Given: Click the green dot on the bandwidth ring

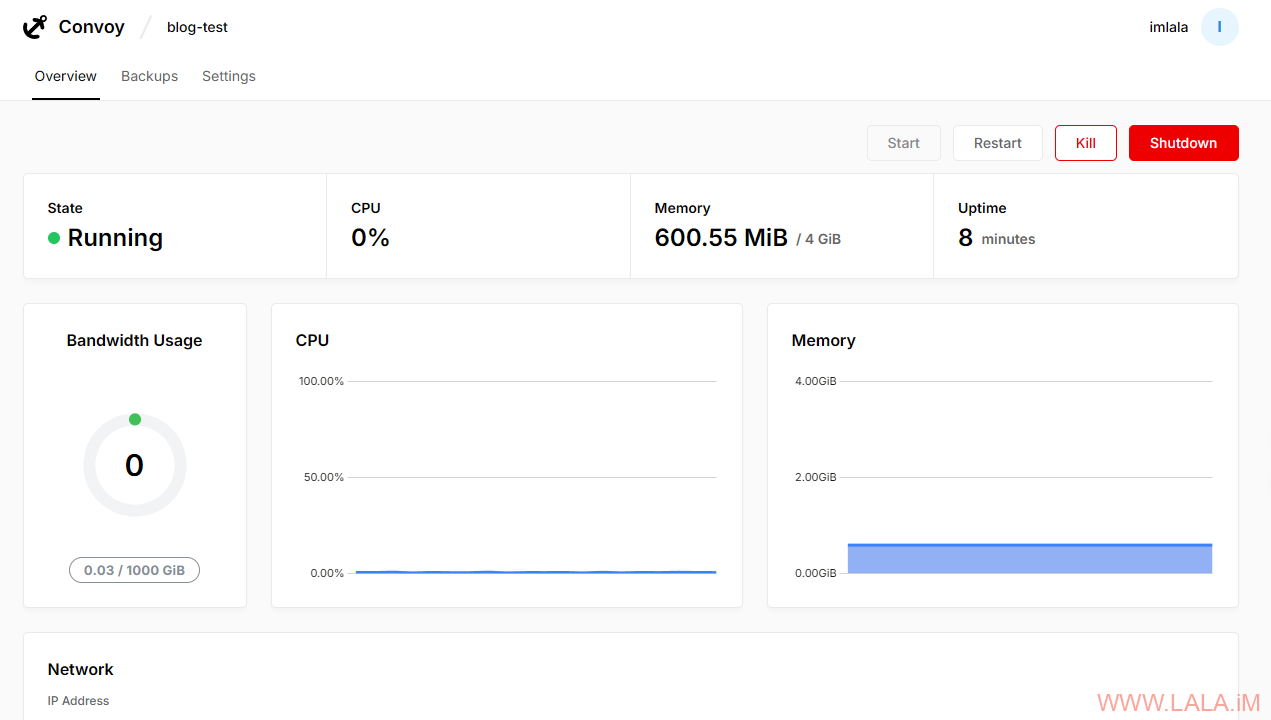Looking at the screenshot, I should [135, 419].
